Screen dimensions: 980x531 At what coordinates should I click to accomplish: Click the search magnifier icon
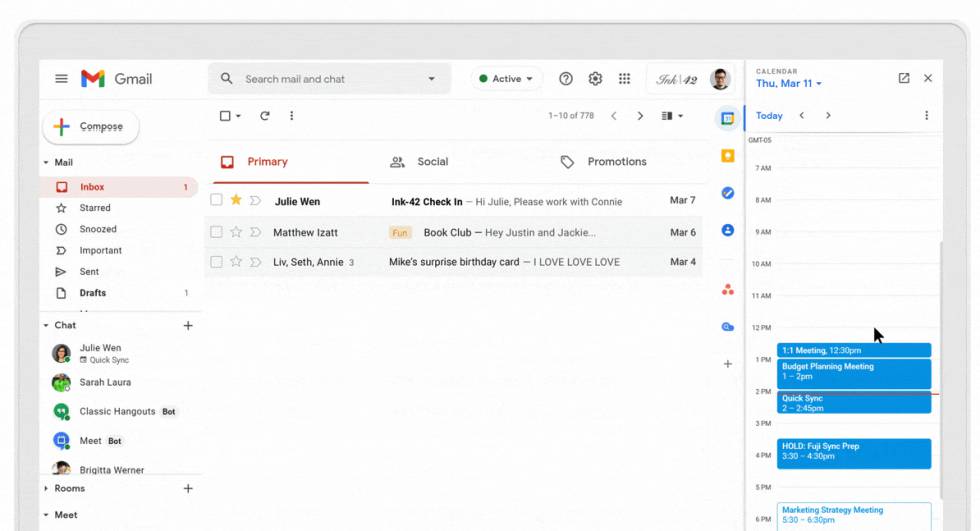[x=227, y=79]
